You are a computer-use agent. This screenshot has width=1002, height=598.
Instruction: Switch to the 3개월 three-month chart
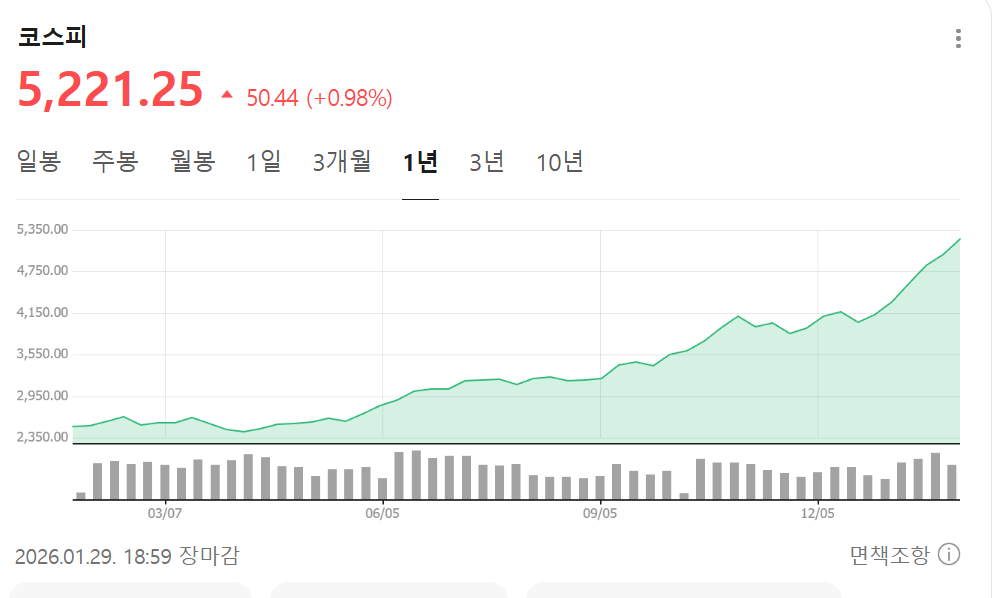pos(342,161)
